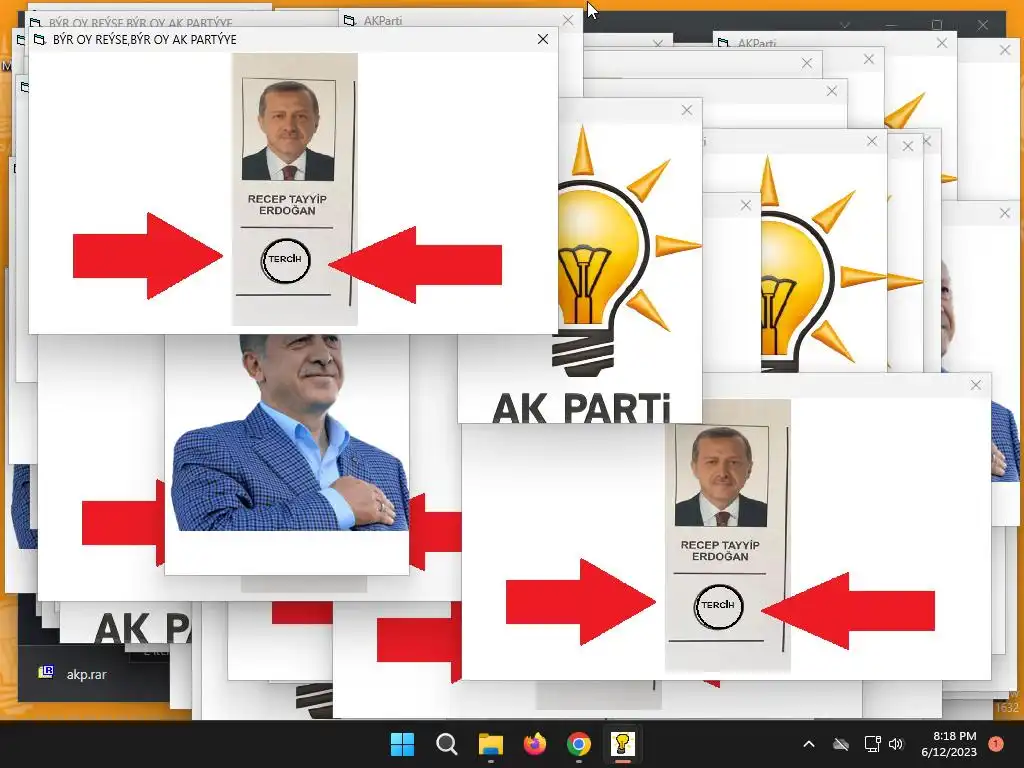
Task: Expand the chevron in the dark window's title bar
Action: pos(844,25)
